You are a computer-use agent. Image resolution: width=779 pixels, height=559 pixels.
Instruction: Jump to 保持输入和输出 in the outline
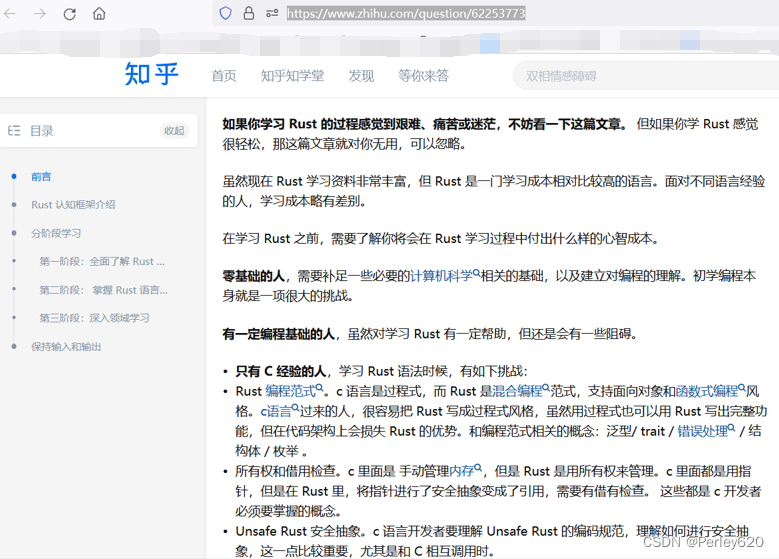pos(66,347)
